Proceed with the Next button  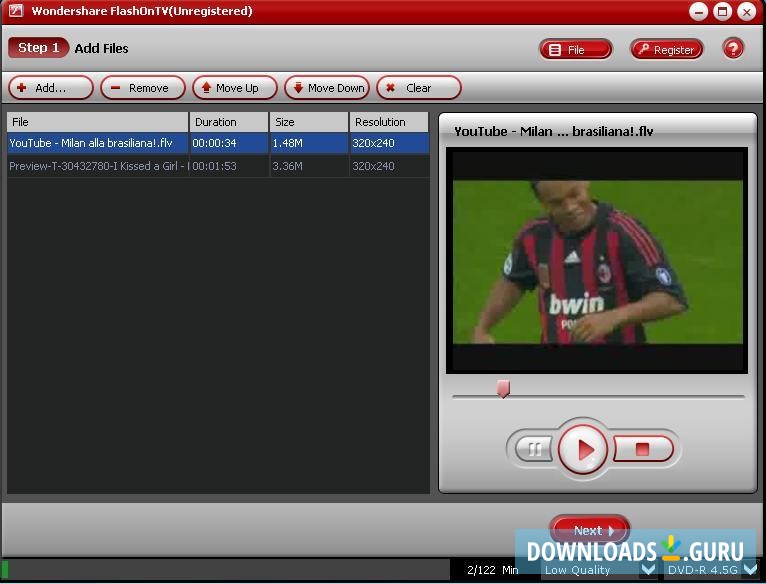(x=590, y=530)
